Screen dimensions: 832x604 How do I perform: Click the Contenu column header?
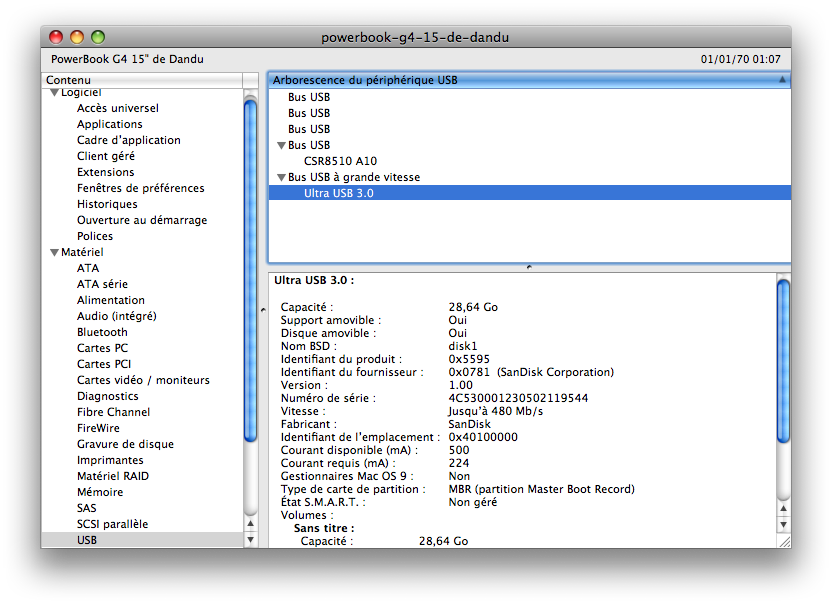142,80
